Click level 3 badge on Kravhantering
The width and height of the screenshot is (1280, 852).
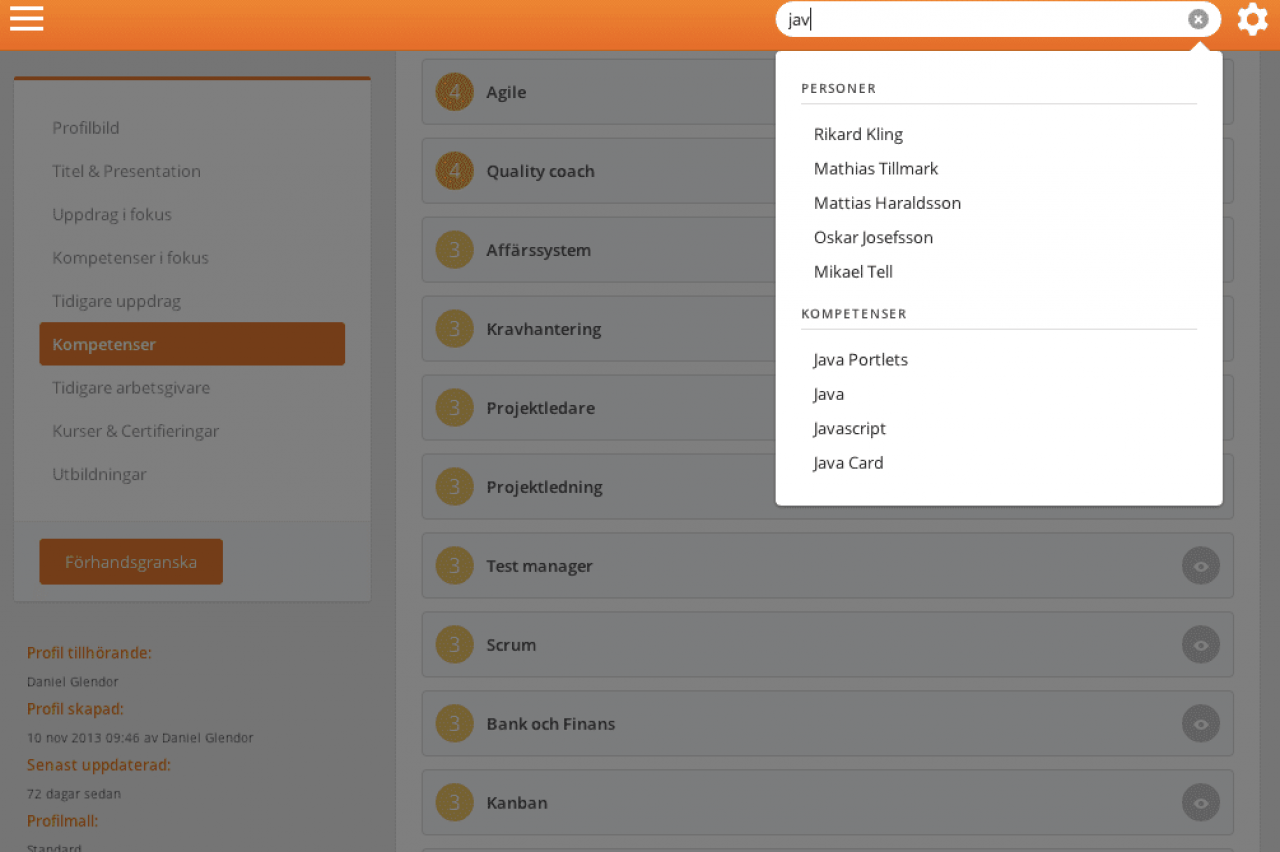pyautogui.click(x=455, y=329)
